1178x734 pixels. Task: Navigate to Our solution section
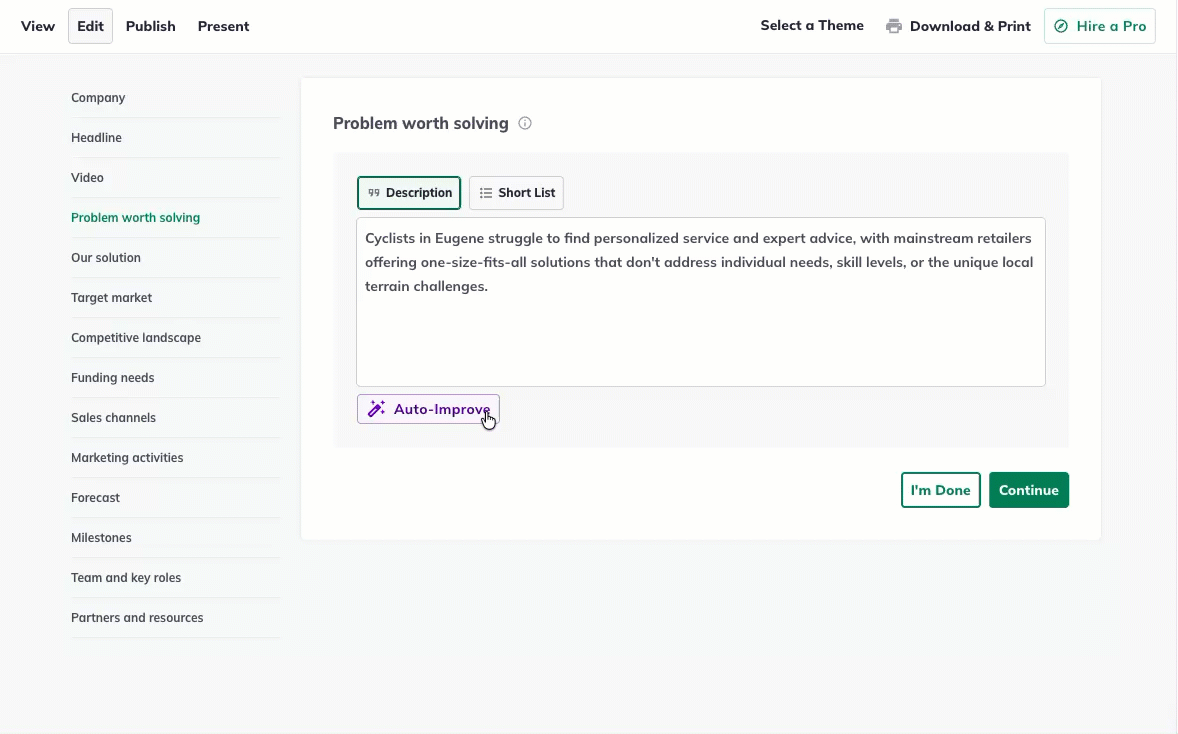pyautogui.click(x=106, y=257)
